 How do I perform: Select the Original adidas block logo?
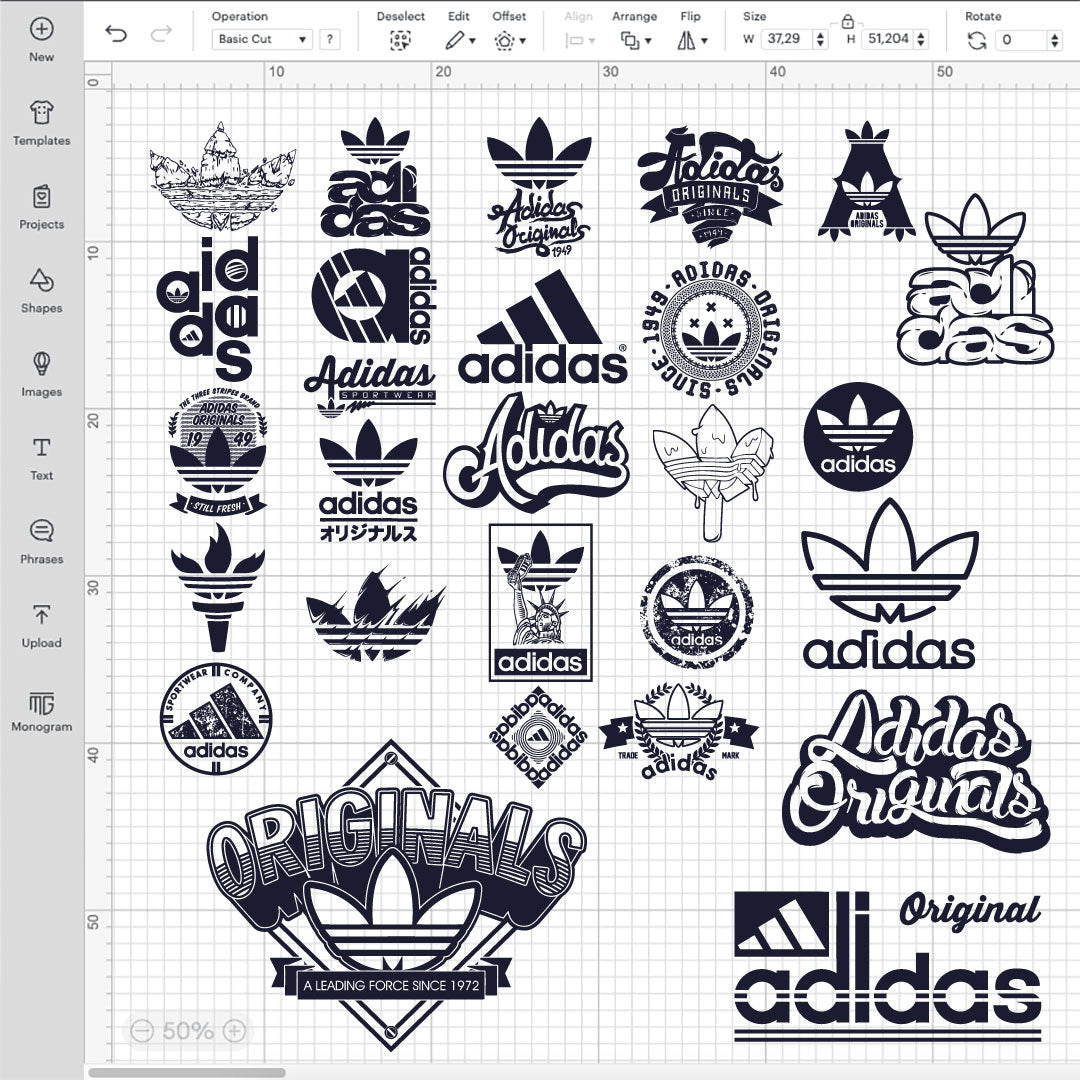coord(888,965)
